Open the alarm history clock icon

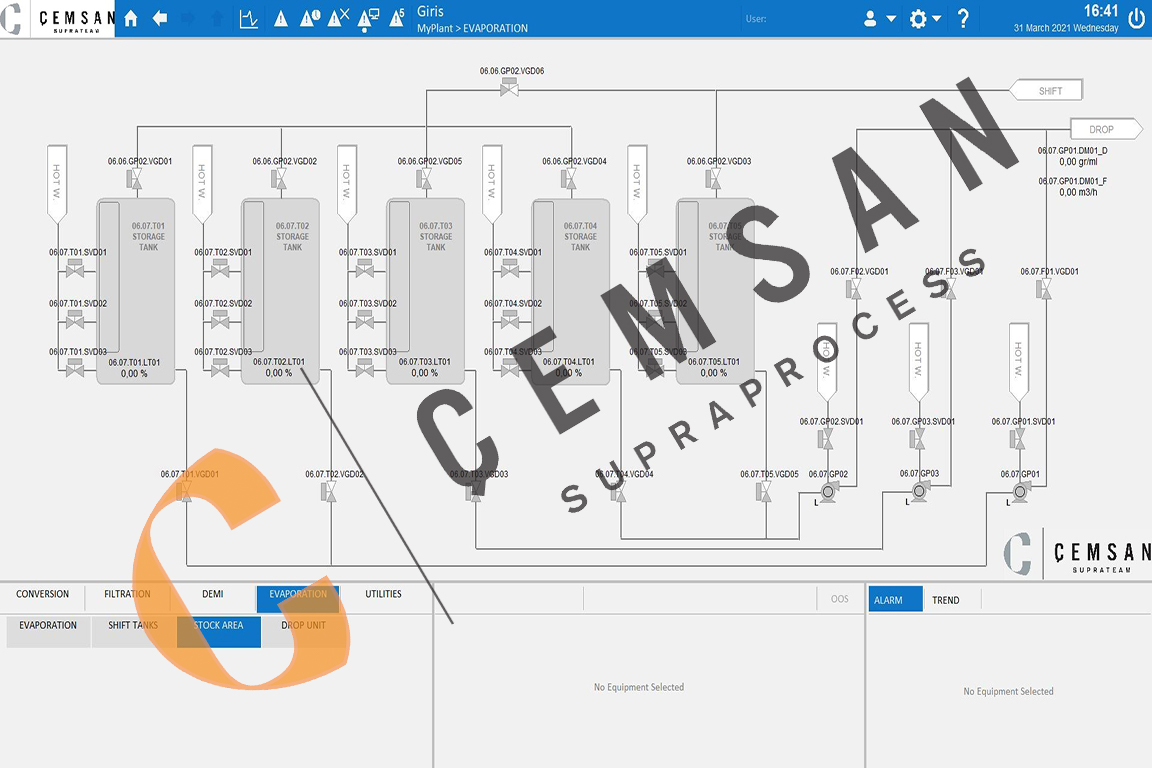309,18
